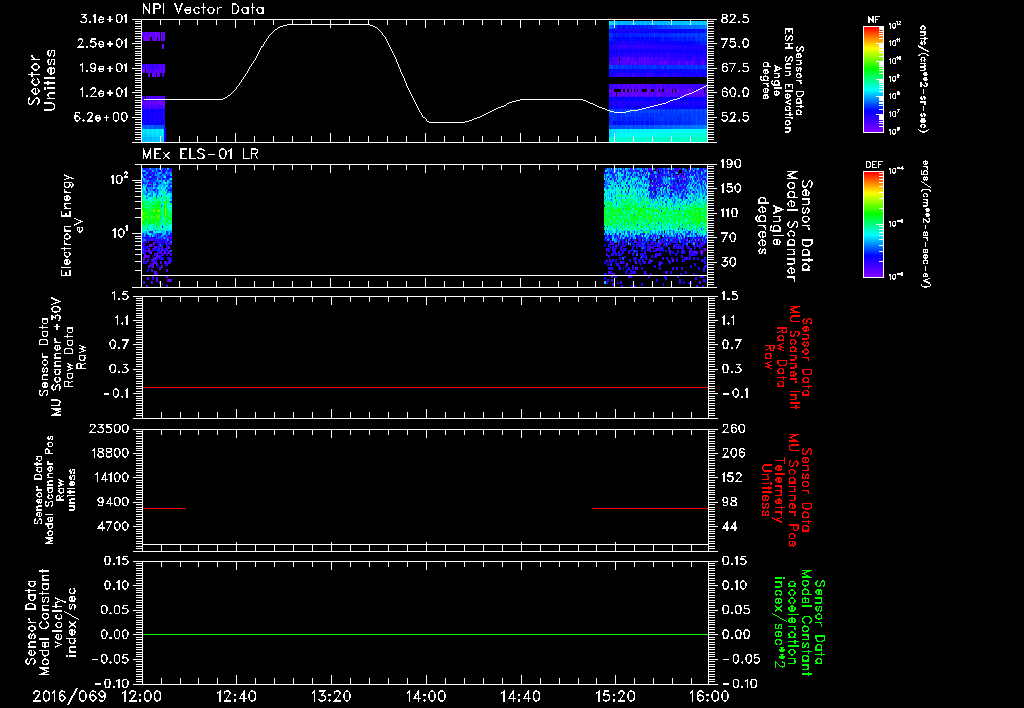Click the ELS electron spectrogram block near 12:00
This screenshot has width=1024, height=708.
[157, 227]
